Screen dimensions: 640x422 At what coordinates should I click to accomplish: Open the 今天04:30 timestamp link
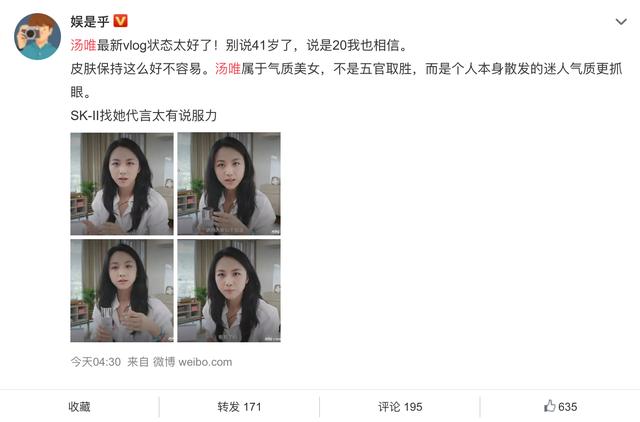click(96, 362)
